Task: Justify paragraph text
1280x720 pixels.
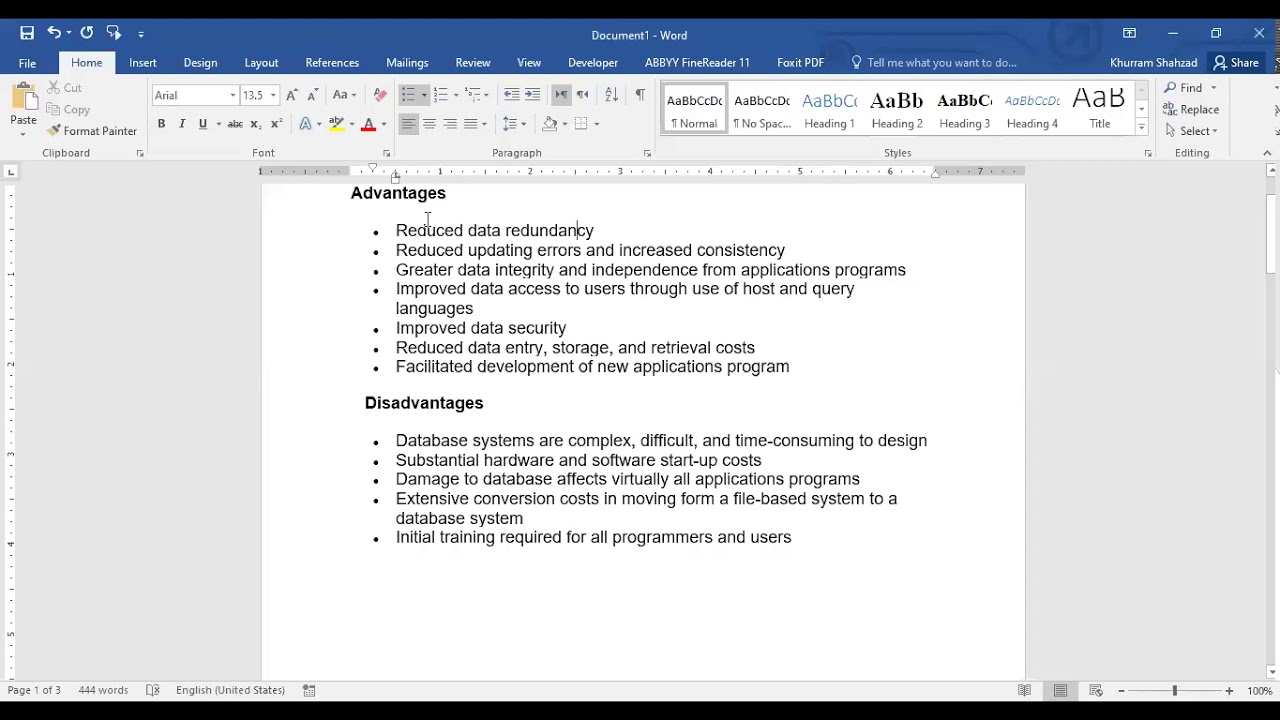Action: [x=470, y=124]
